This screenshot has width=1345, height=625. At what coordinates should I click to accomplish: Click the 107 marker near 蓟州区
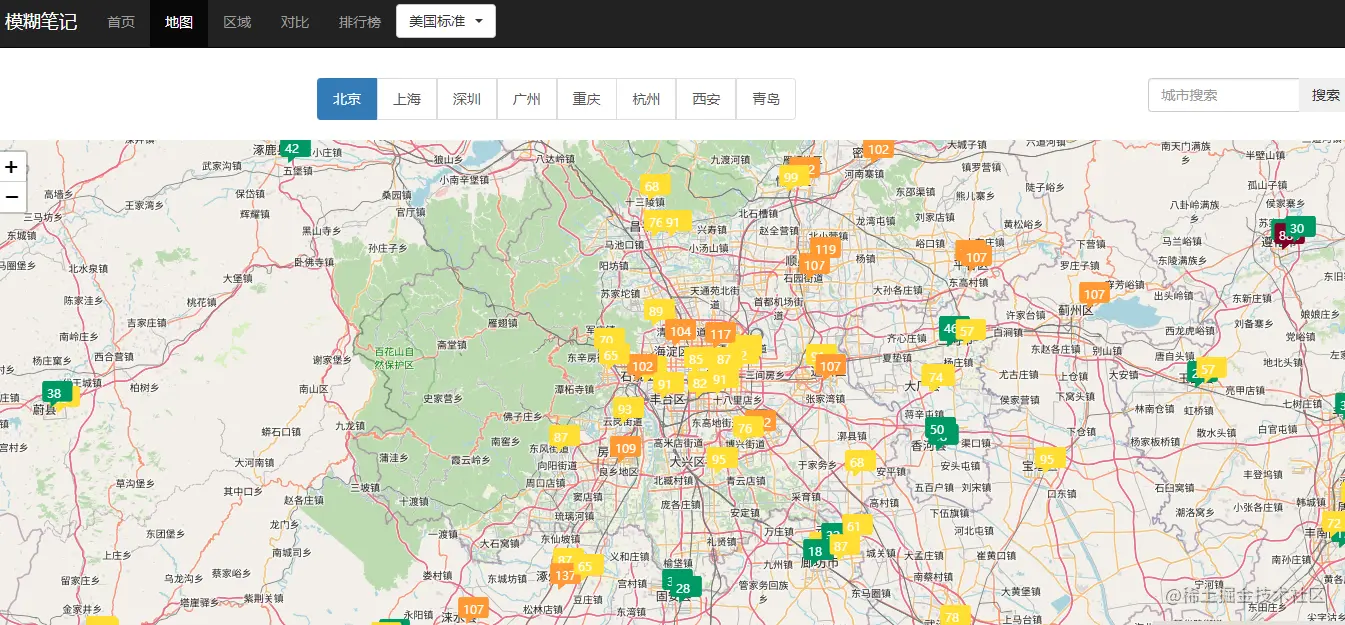[1094, 294]
